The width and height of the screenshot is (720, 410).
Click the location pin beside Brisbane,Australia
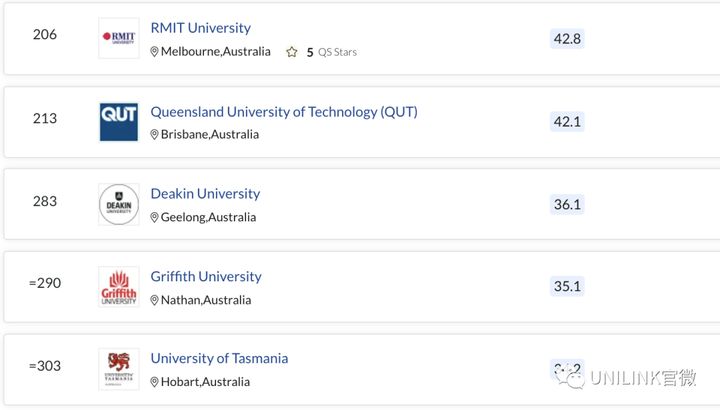coord(154,135)
